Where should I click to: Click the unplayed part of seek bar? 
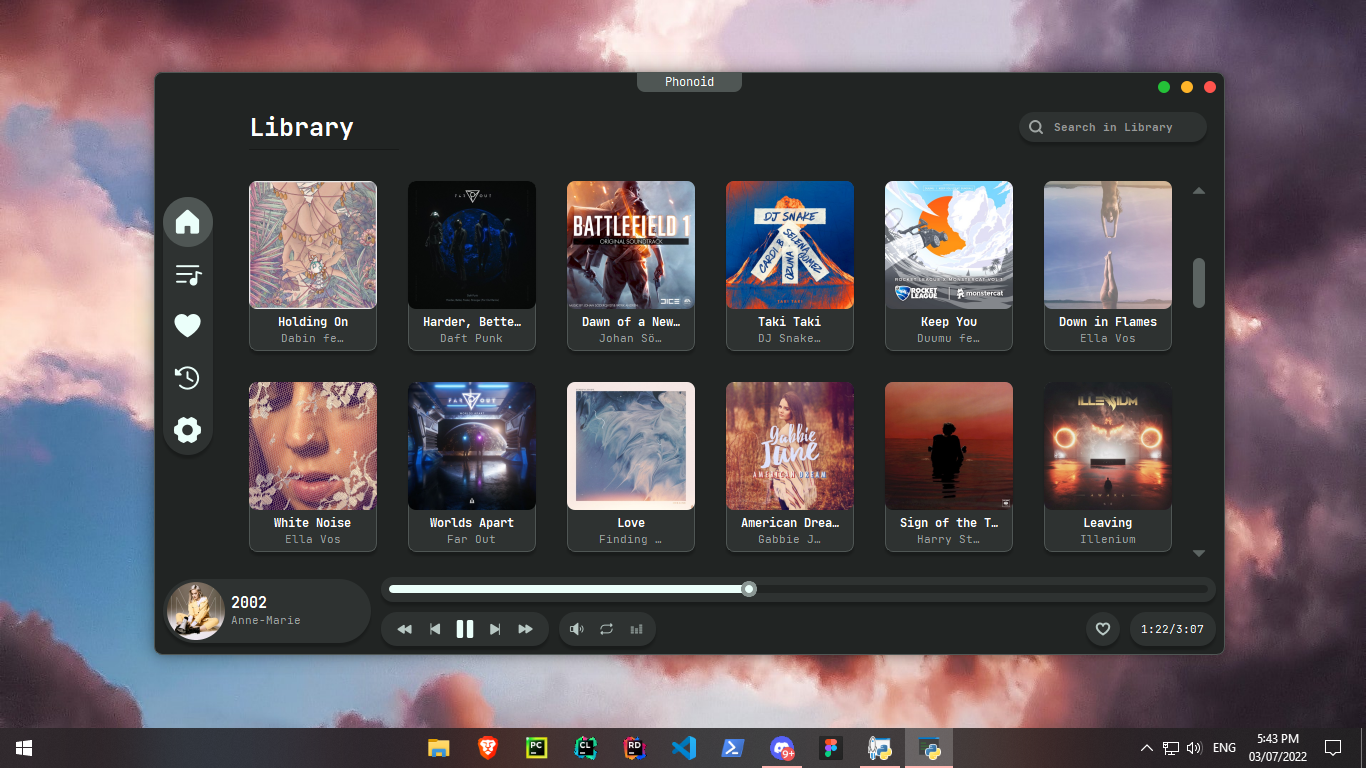tap(981, 589)
